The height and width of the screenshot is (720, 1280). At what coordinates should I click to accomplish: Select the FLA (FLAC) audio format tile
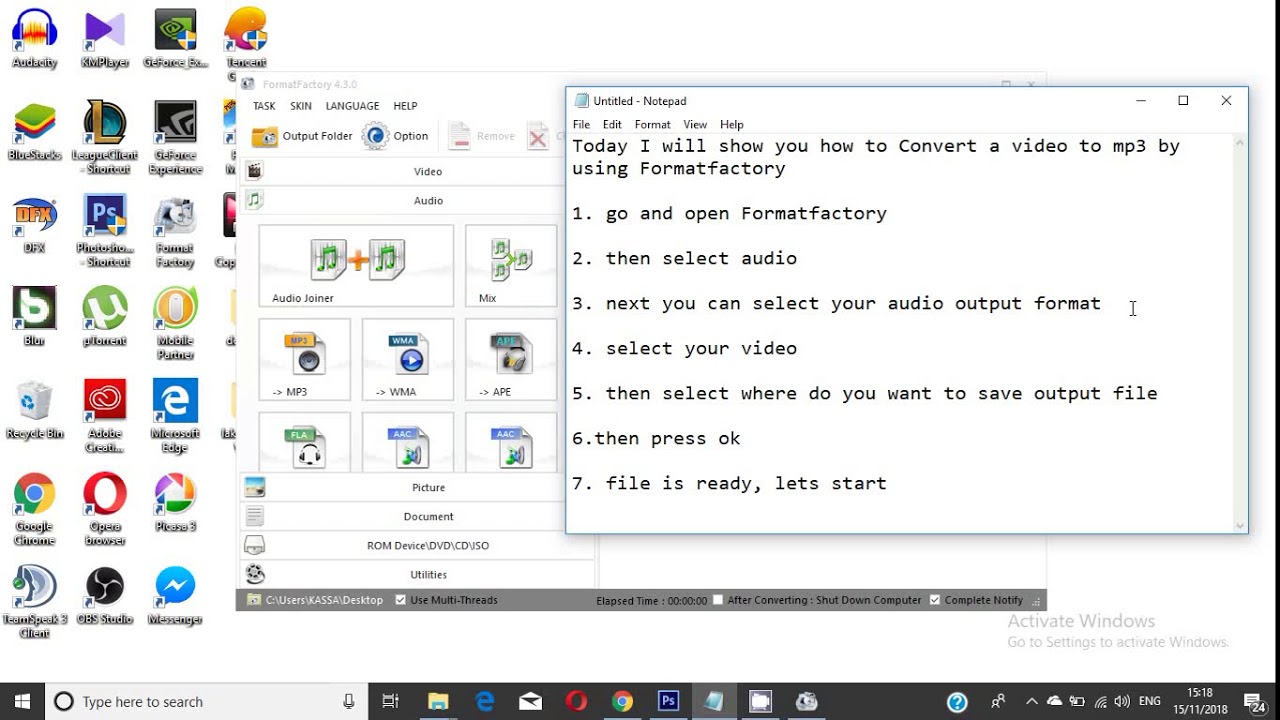304,442
